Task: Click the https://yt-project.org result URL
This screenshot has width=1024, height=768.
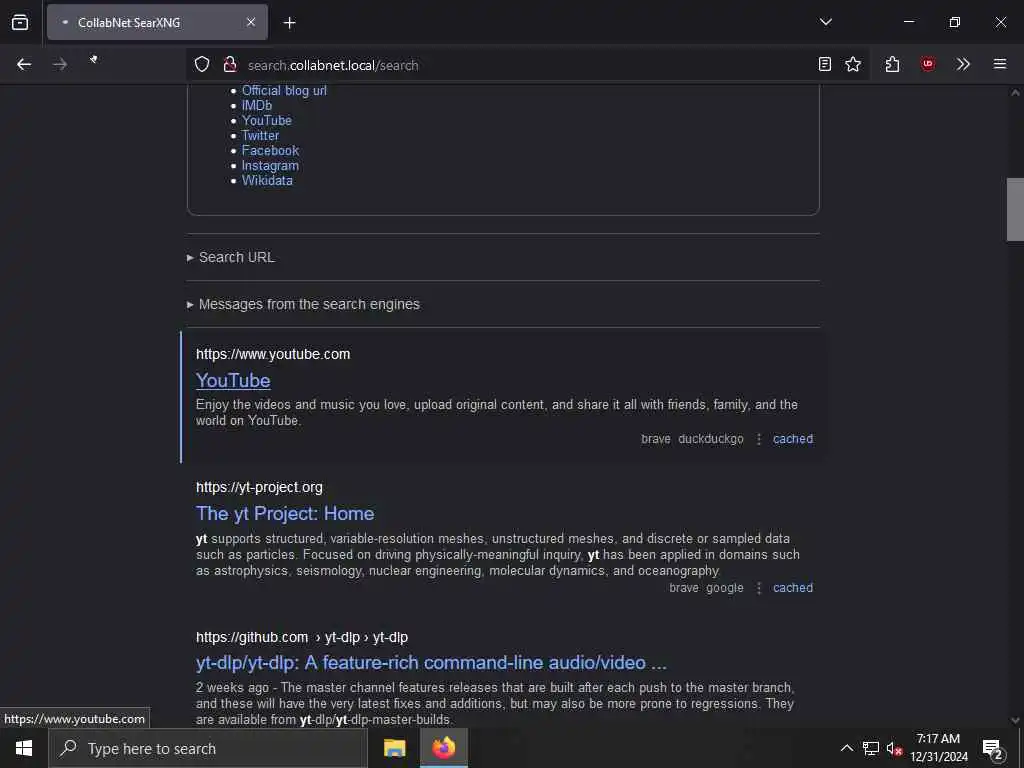Action: (x=259, y=487)
